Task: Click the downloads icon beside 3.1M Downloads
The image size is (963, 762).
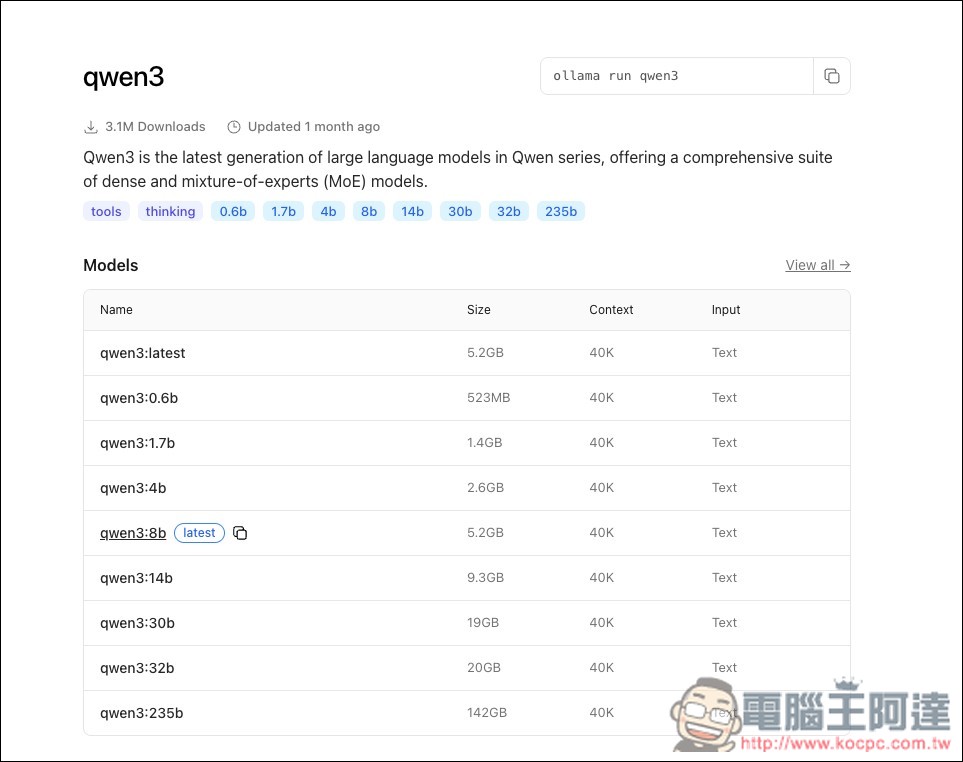Action: point(90,127)
